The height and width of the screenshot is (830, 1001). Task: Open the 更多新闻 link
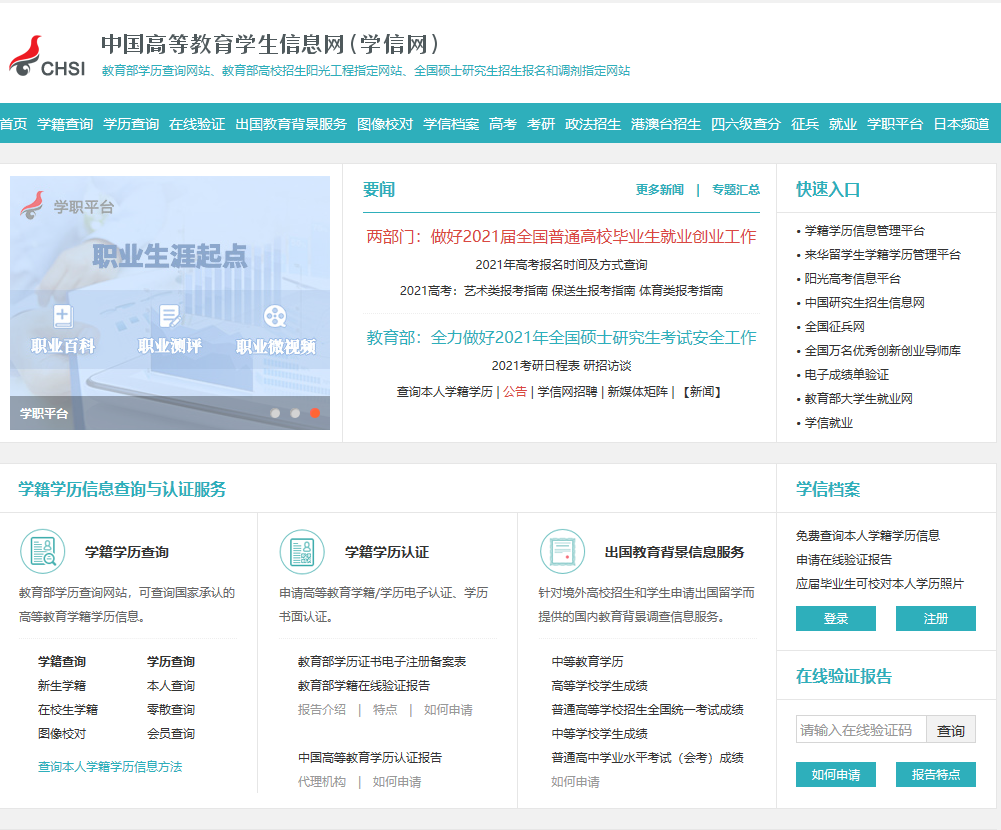pyautogui.click(x=659, y=190)
